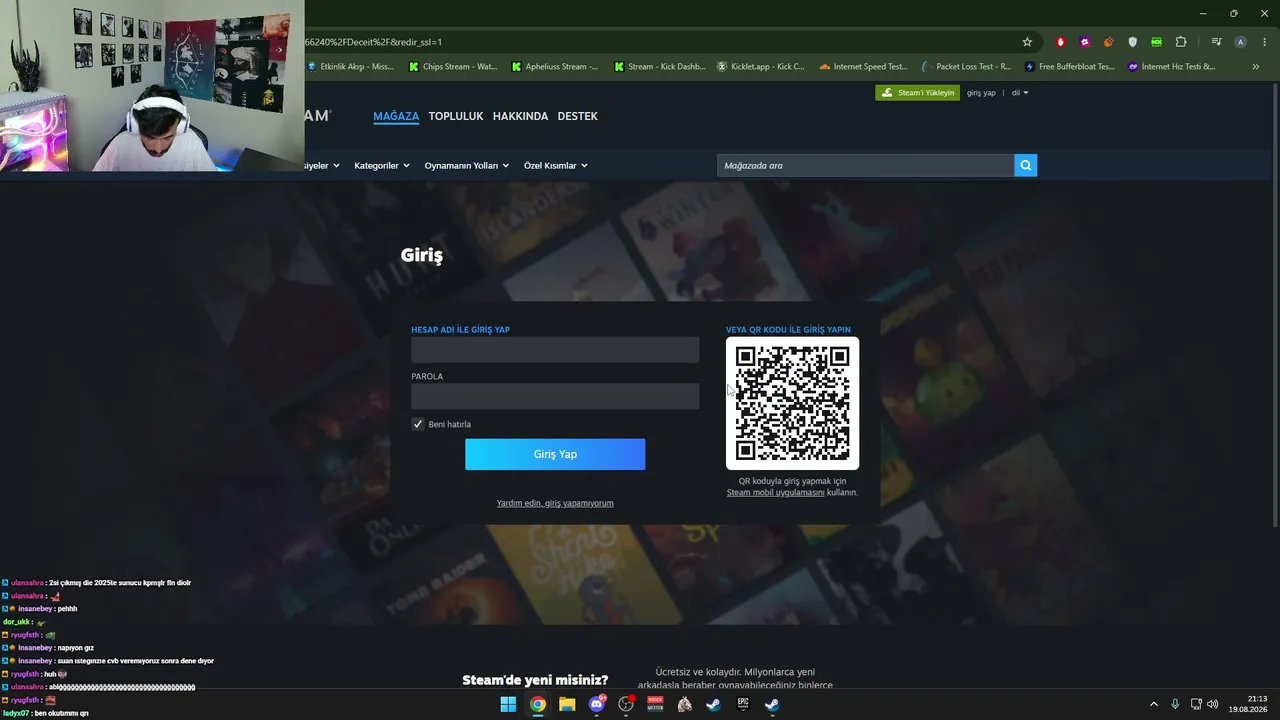Show hidden system tray icons
This screenshot has width=1280, height=720.
click(1154, 704)
